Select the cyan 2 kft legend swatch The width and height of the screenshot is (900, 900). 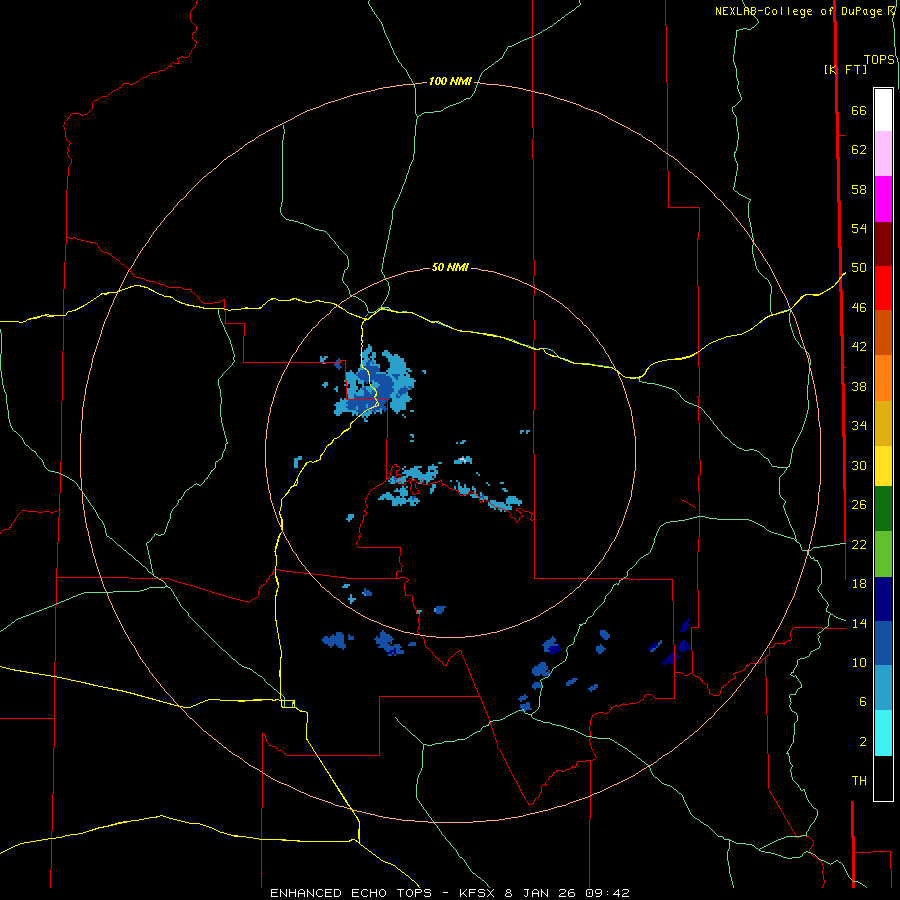(883, 733)
